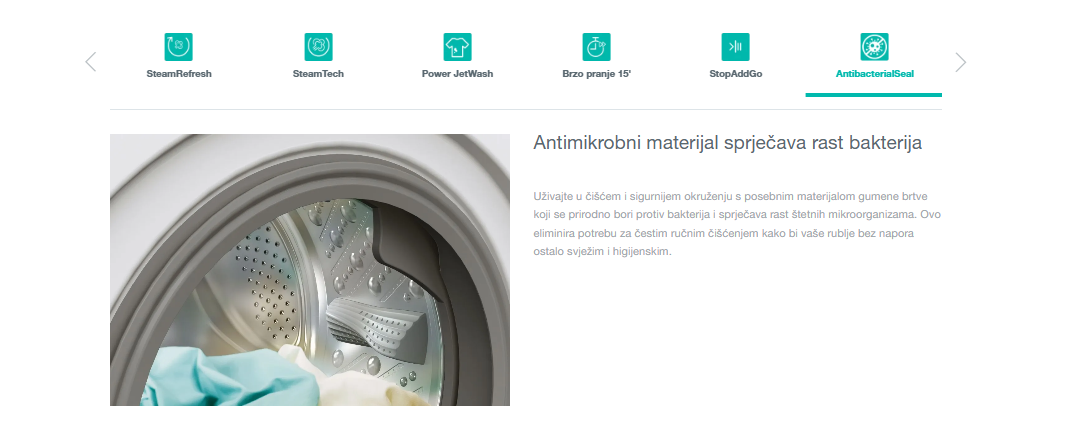Open the StopAddGo text label
This screenshot has width=1078, height=442.
coord(736,74)
